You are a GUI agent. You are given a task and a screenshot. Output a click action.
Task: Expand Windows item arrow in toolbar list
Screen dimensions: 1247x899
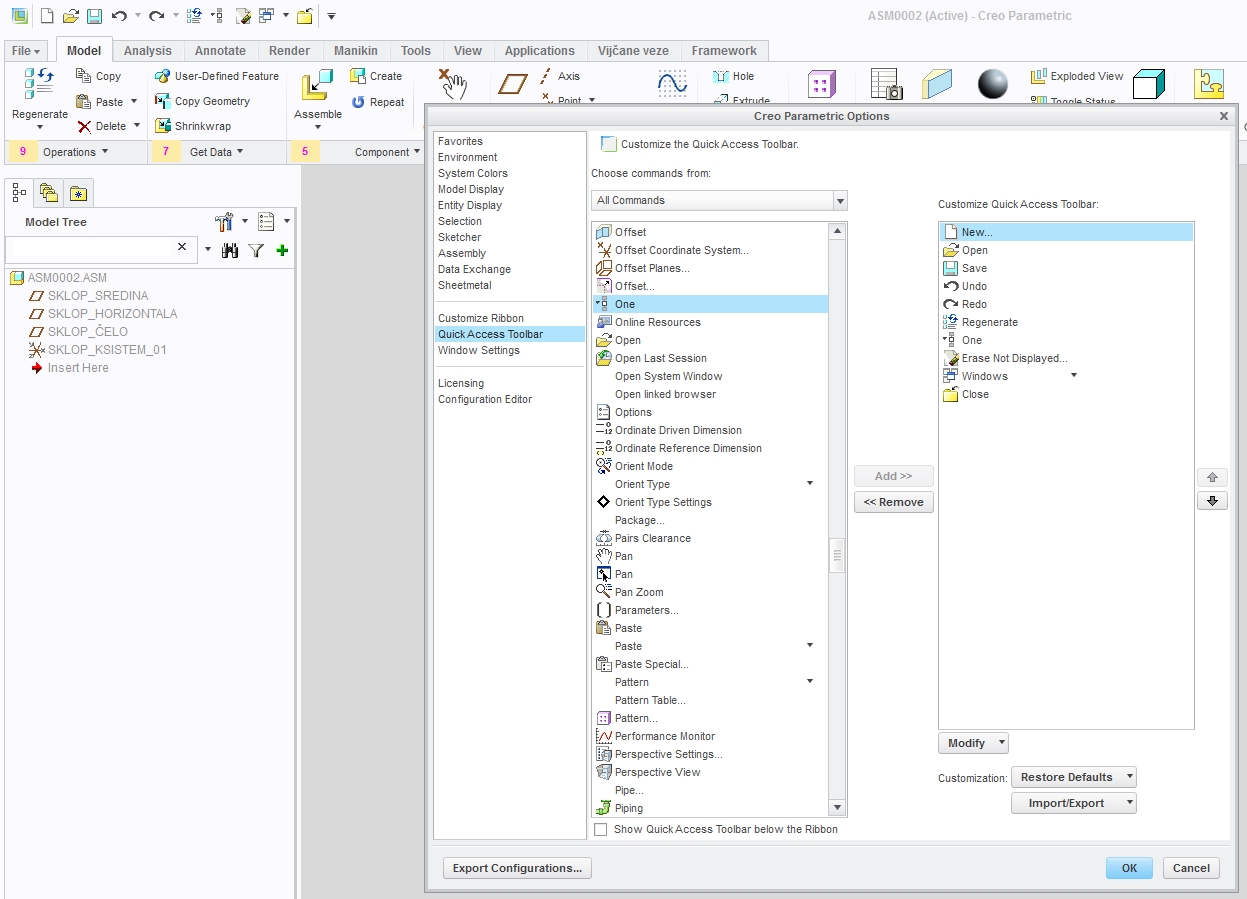1074,376
